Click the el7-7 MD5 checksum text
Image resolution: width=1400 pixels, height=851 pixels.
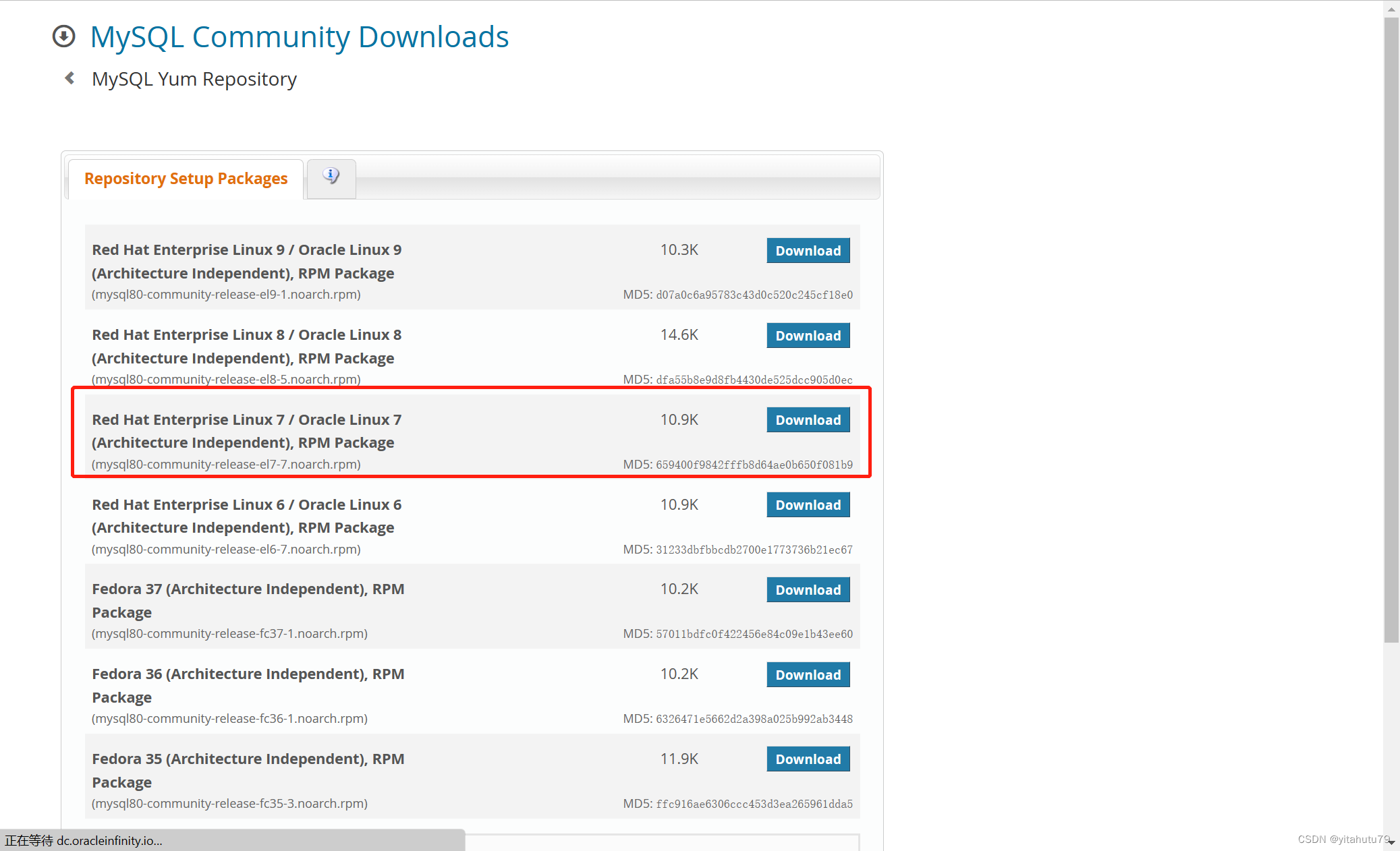point(754,465)
